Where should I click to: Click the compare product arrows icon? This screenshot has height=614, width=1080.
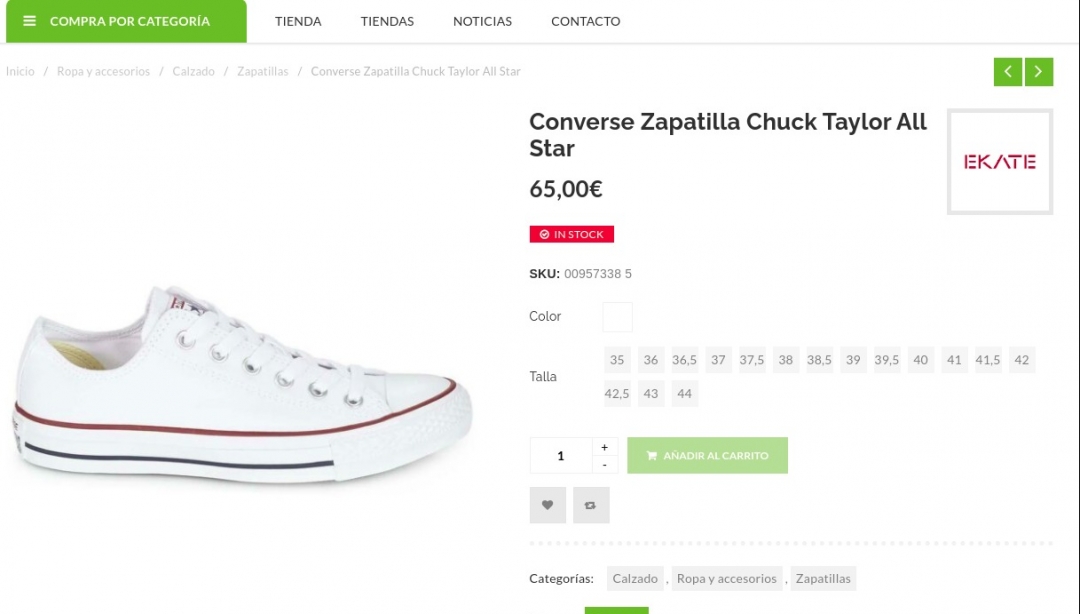pos(591,505)
